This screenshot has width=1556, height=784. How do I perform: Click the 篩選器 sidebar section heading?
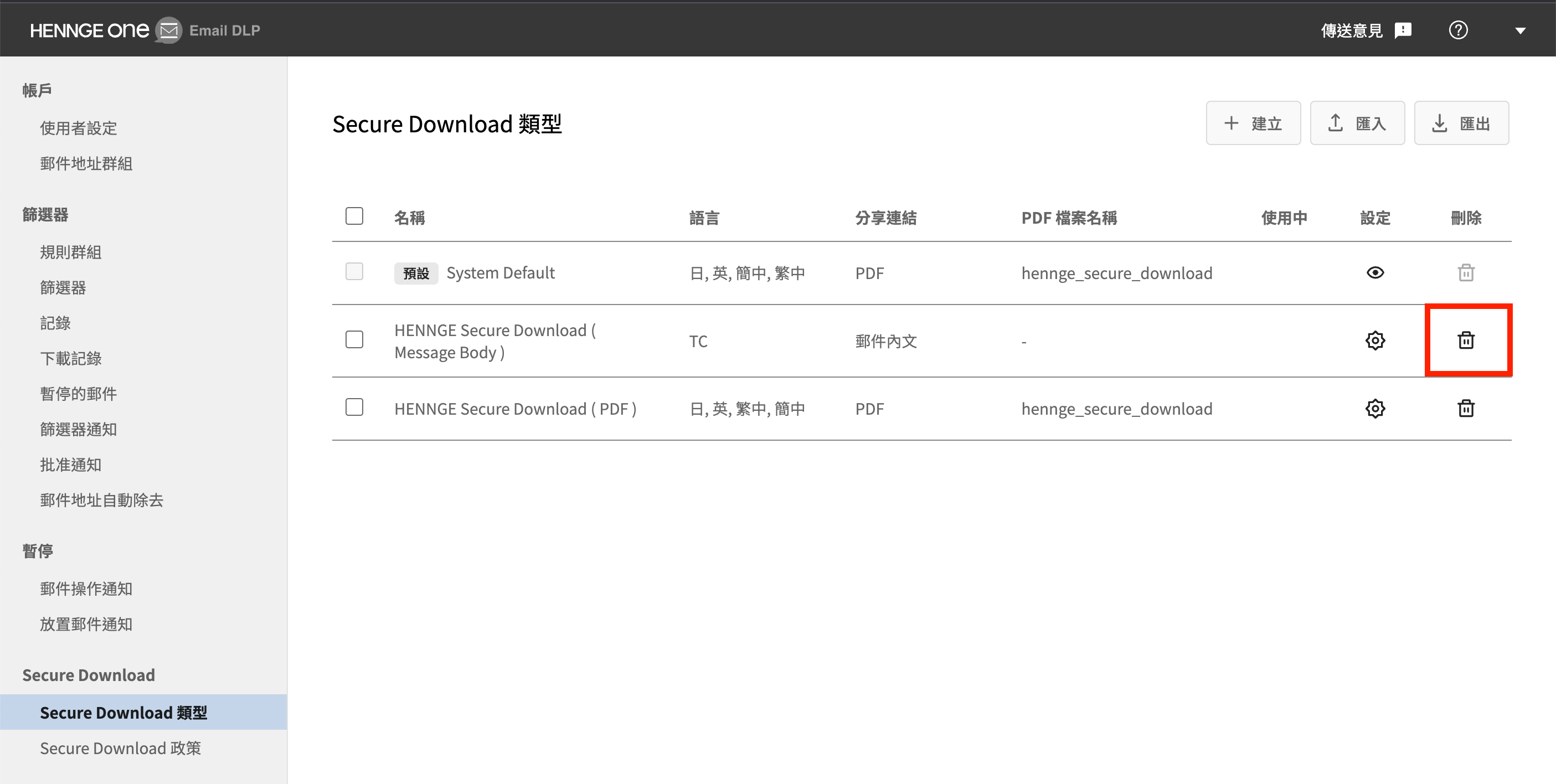pos(45,214)
